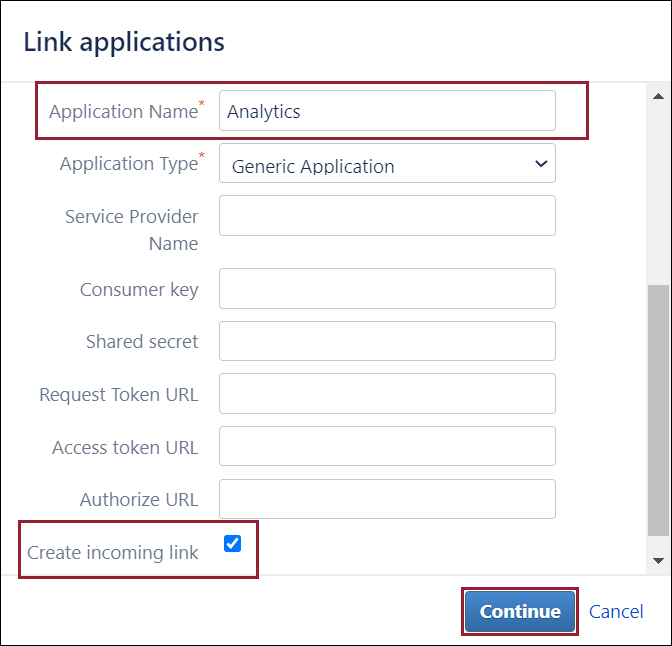Click the Application Type label text

click(129, 164)
